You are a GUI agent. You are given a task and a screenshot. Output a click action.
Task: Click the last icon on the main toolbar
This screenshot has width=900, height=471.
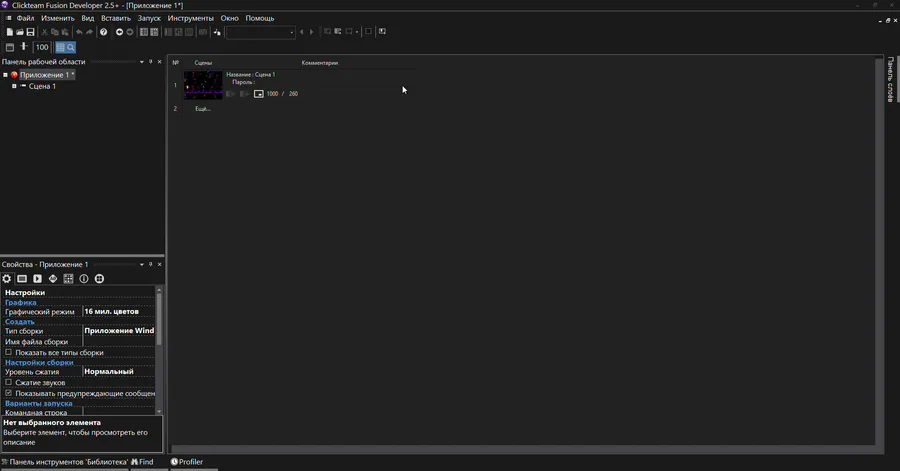coord(382,32)
